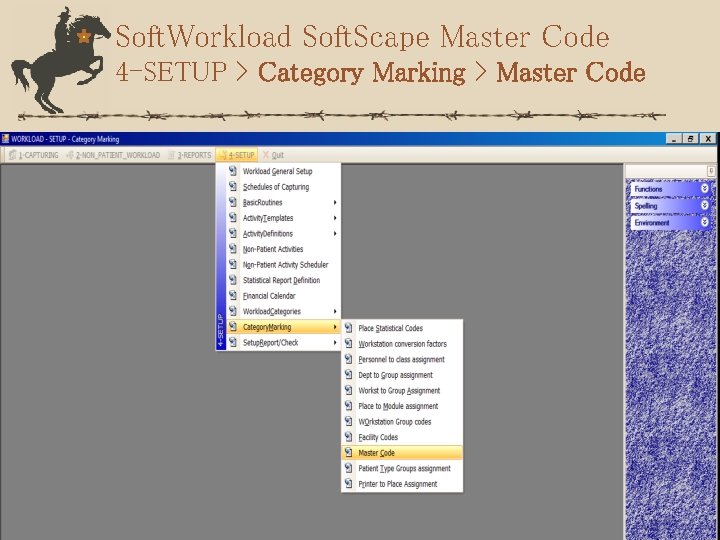Expand the WorkloadCategories submenu arrow

pos(335,312)
